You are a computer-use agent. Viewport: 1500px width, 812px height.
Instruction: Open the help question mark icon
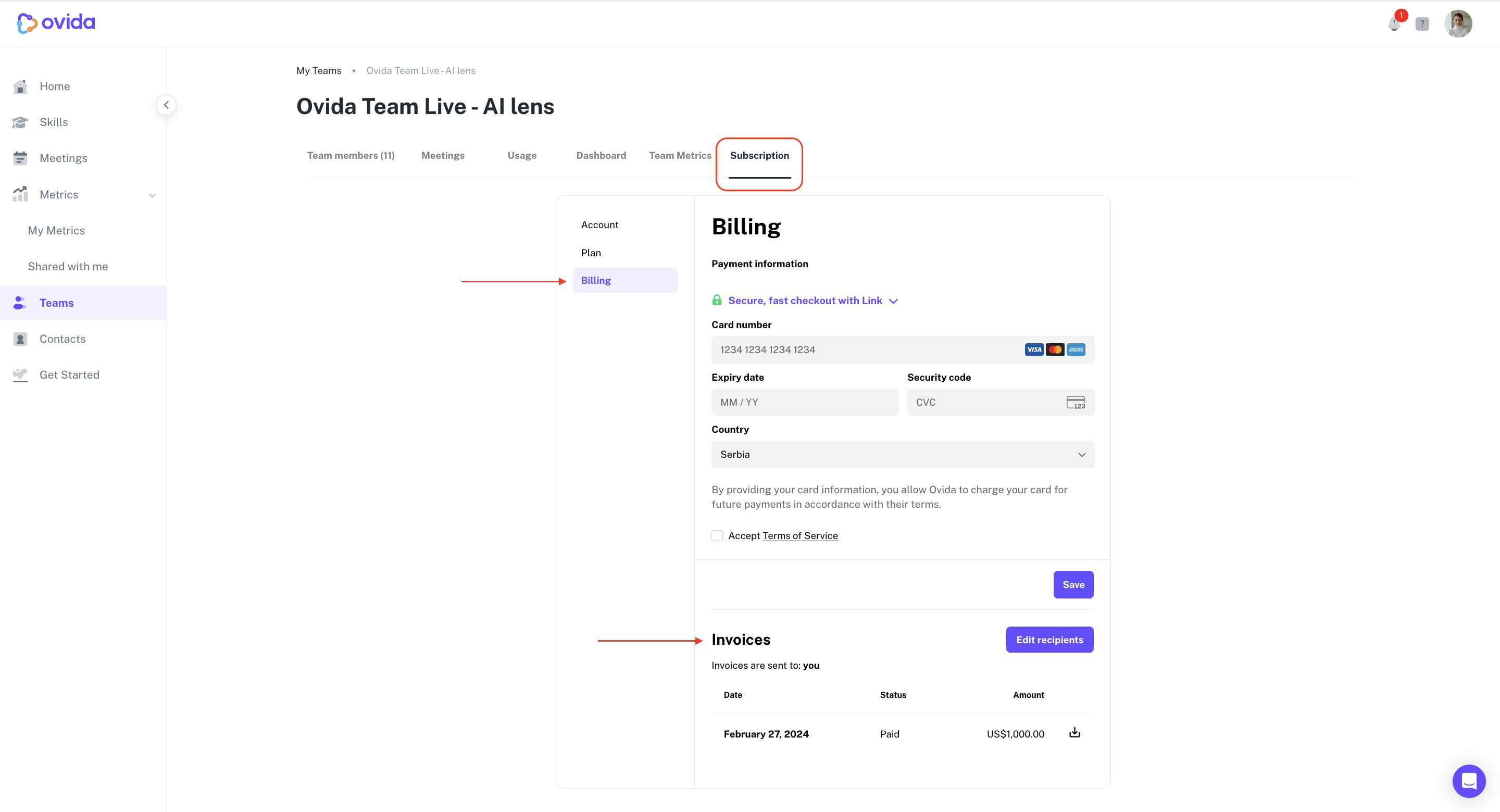coord(1422,24)
